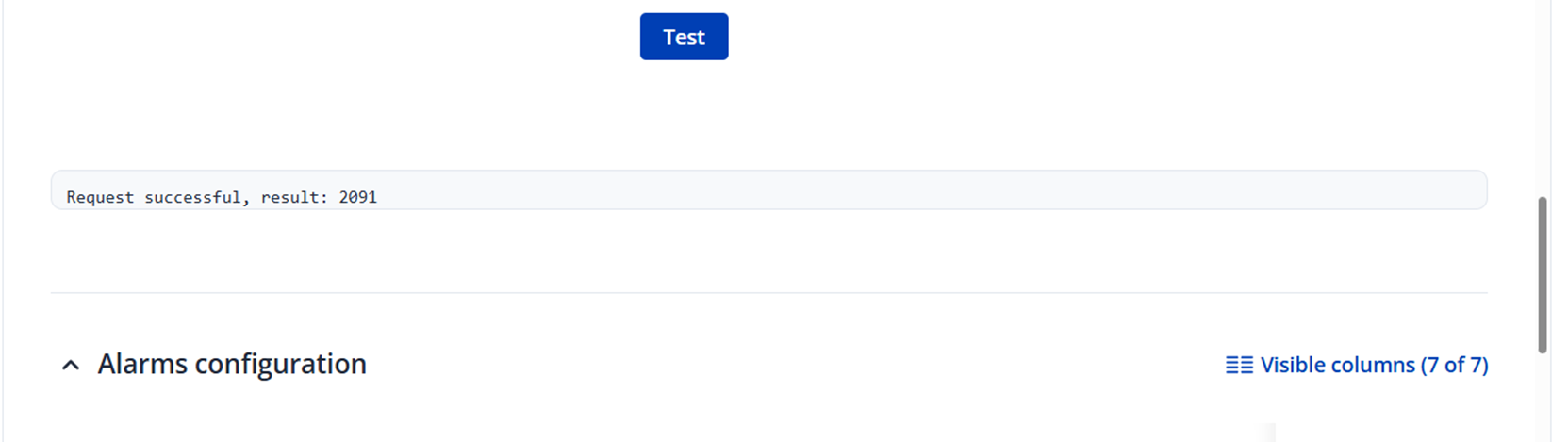
Task: Click the request result output box
Action: click(768, 190)
